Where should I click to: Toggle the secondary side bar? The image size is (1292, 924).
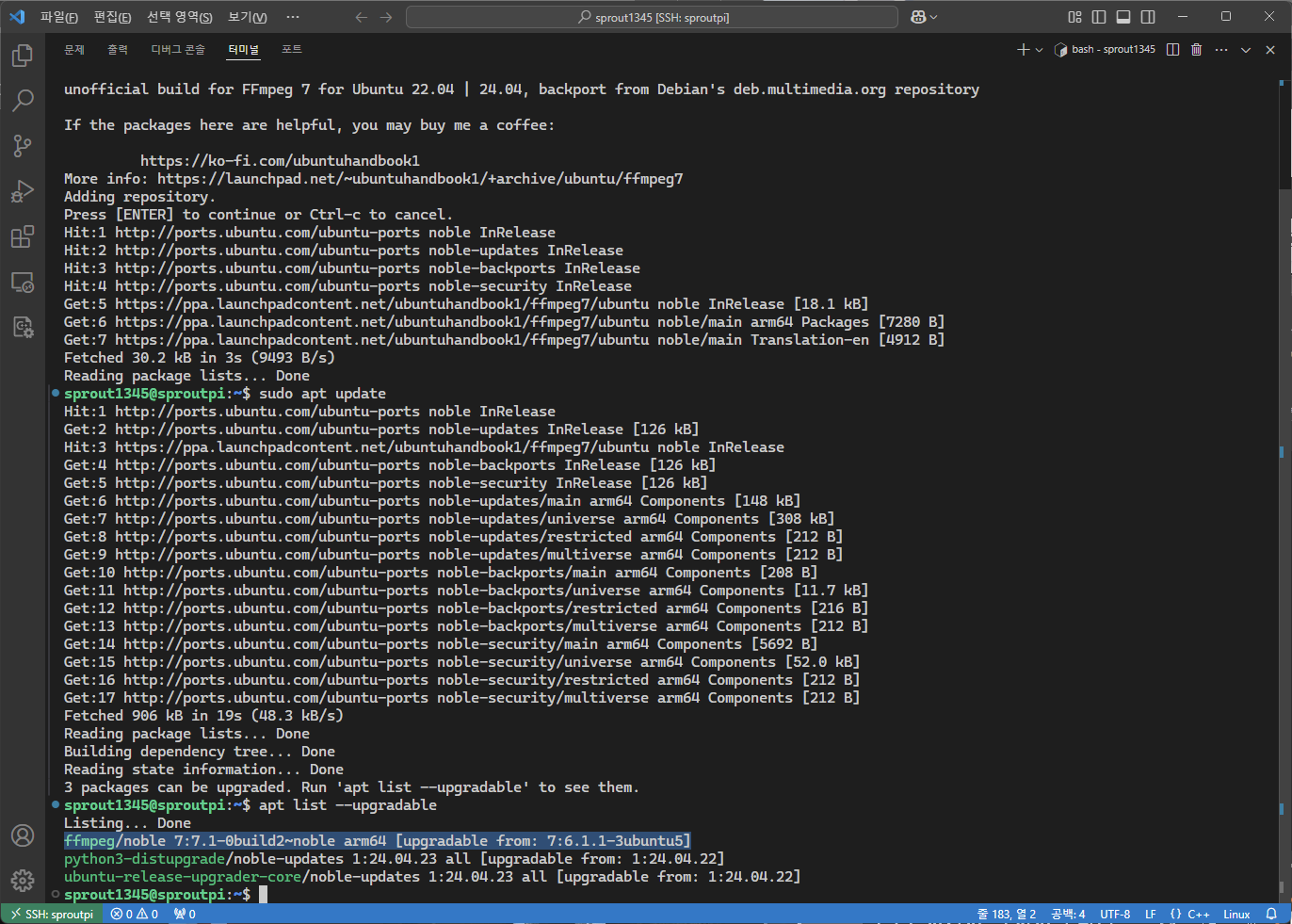(x=1148, y=17)
